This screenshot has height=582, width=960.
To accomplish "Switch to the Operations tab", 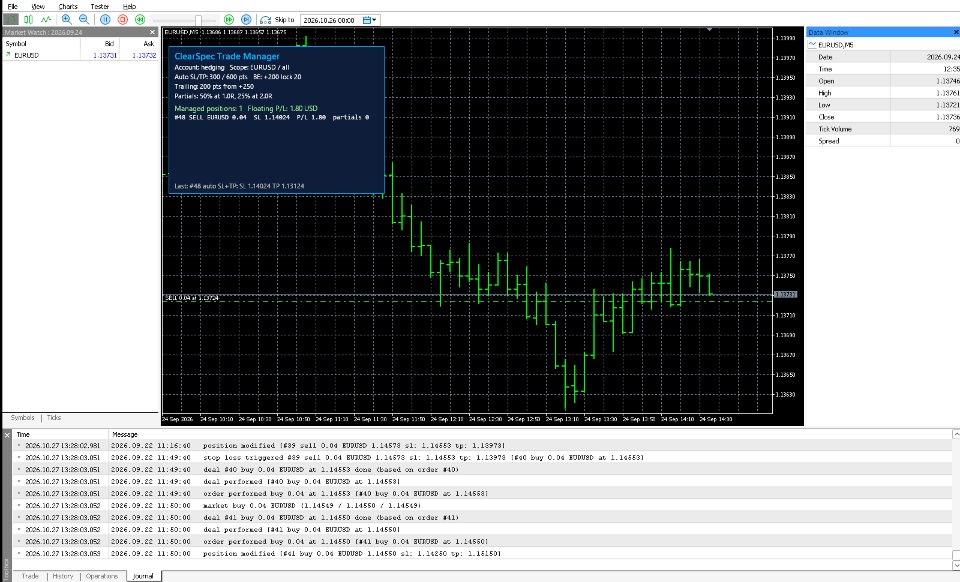I will tap(102, 576).
